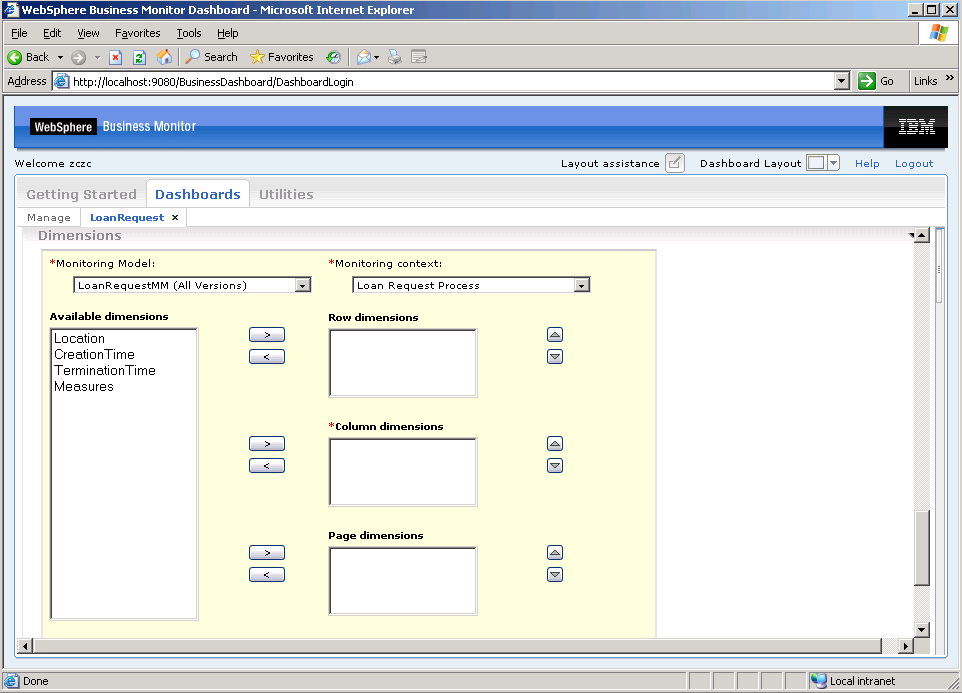Open the Search magnifier in toolbar

tap(212, 57)
